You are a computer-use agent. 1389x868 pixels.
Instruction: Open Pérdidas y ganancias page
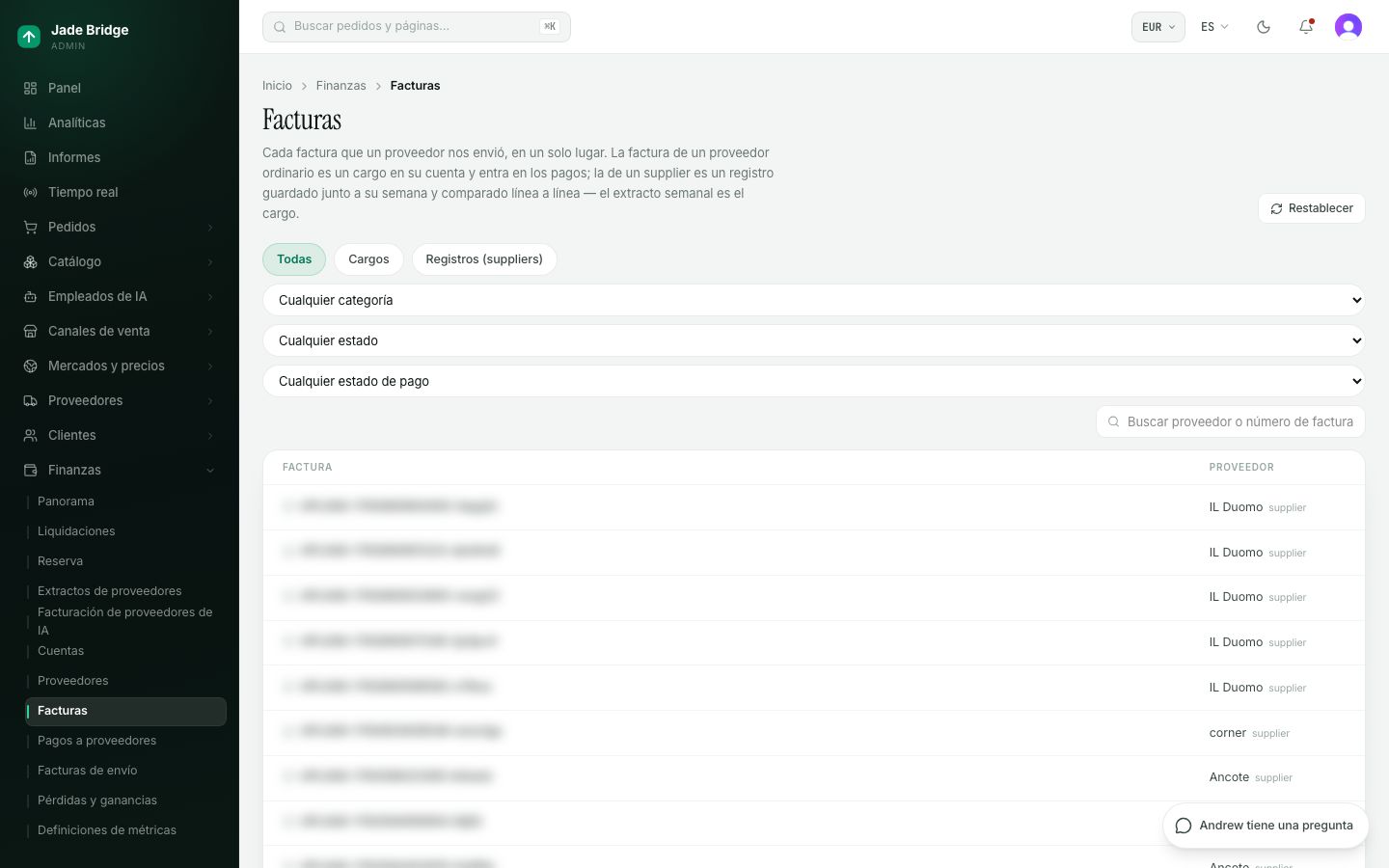pos(125,800)
